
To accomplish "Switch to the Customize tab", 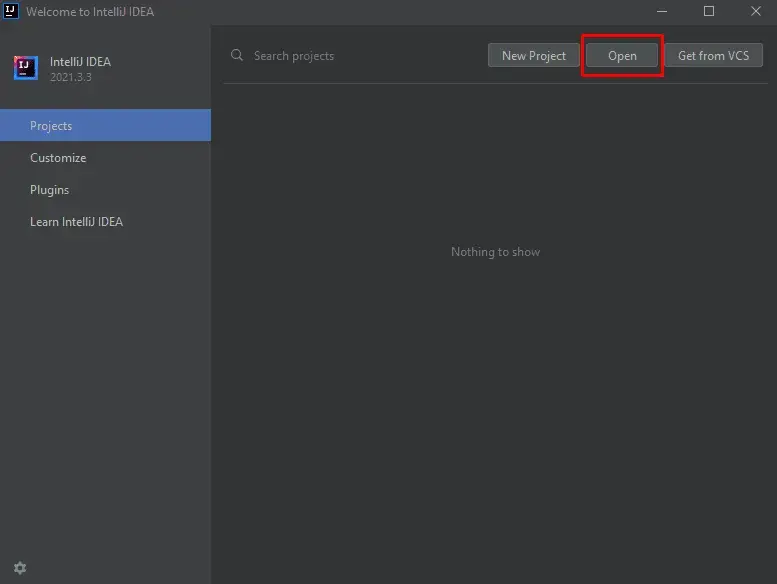I will (58, 158).
